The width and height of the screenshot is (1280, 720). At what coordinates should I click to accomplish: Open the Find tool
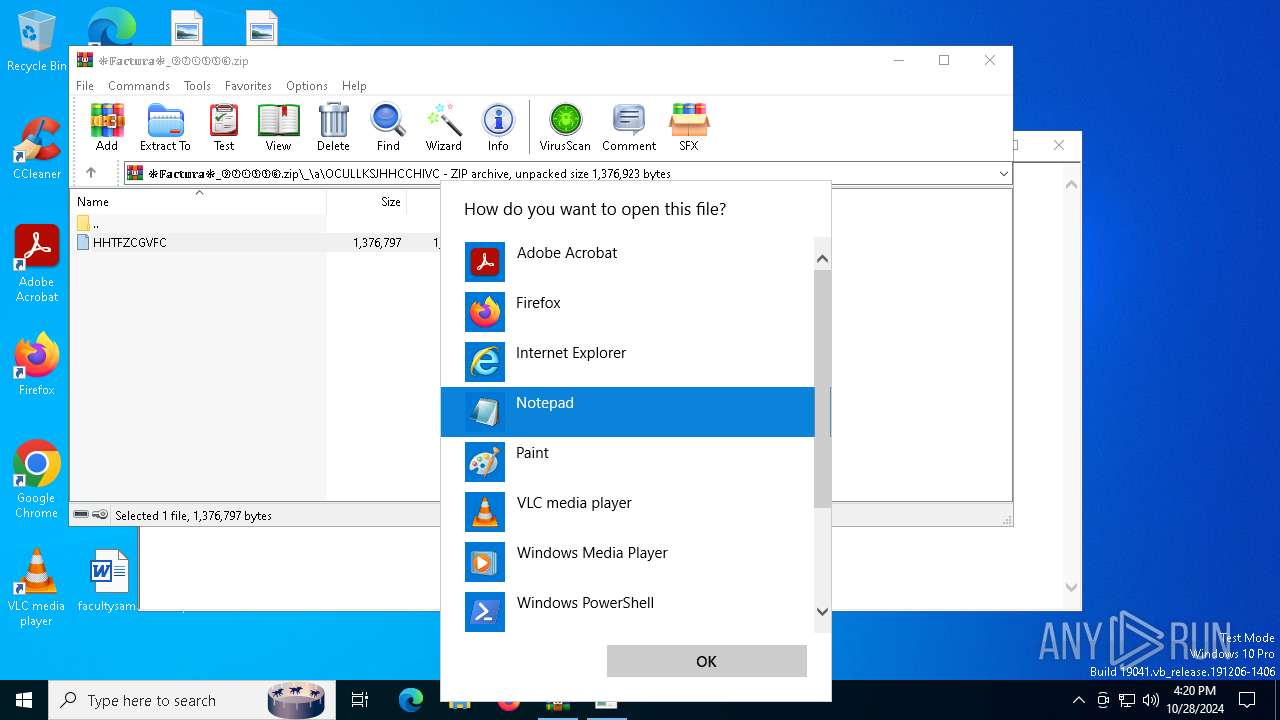click(x=388, y=127)
